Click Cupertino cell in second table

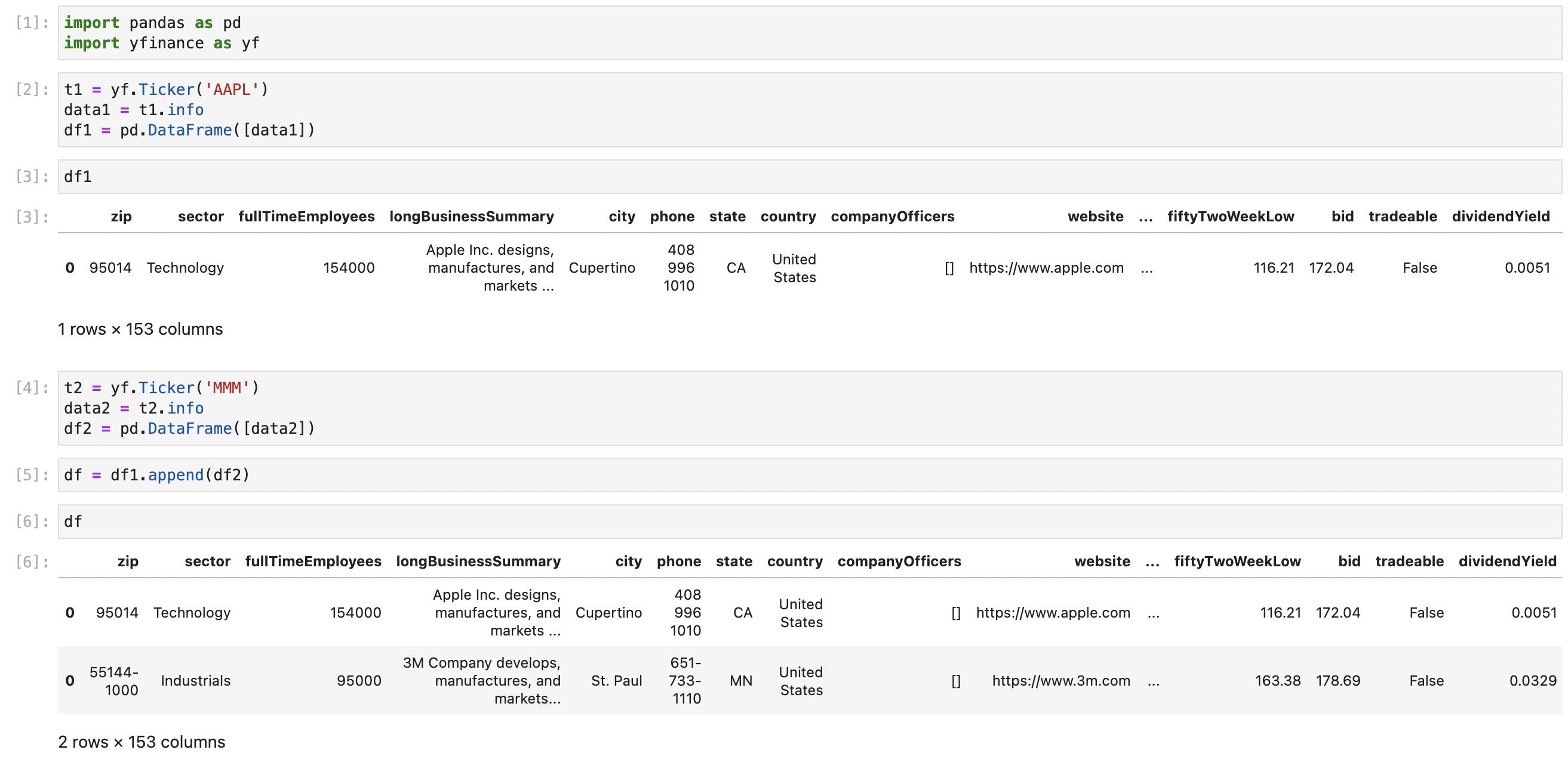[x=608, y=612]
